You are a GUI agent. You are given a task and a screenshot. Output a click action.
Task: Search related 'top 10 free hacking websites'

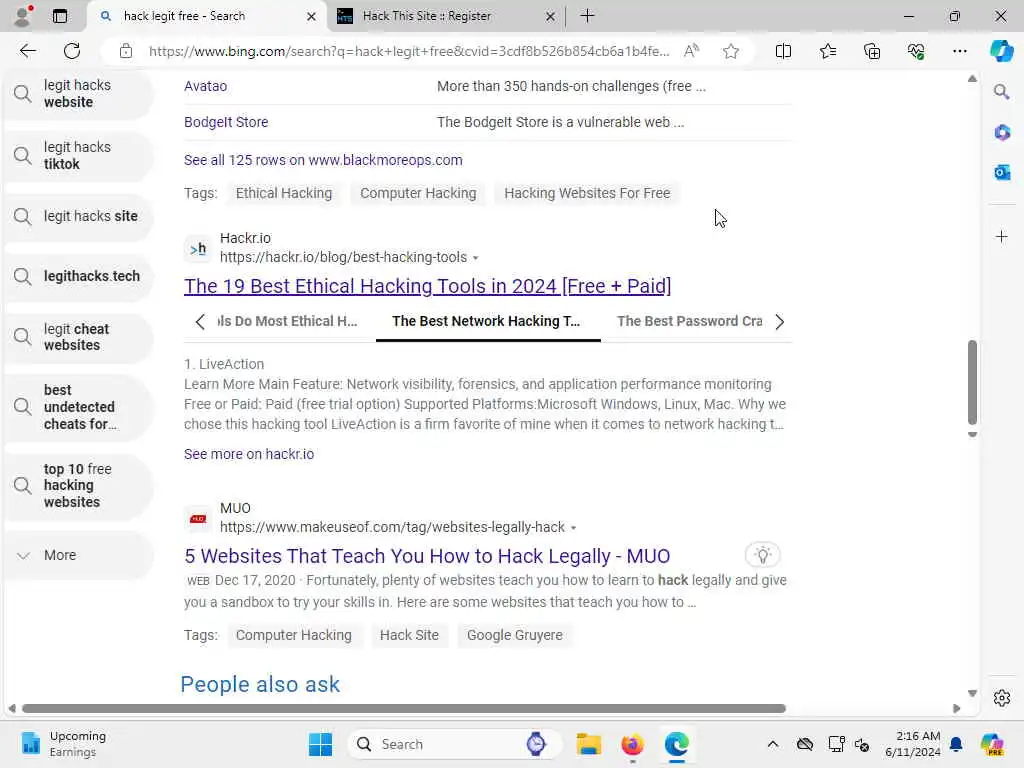click(x=78, y=485)
